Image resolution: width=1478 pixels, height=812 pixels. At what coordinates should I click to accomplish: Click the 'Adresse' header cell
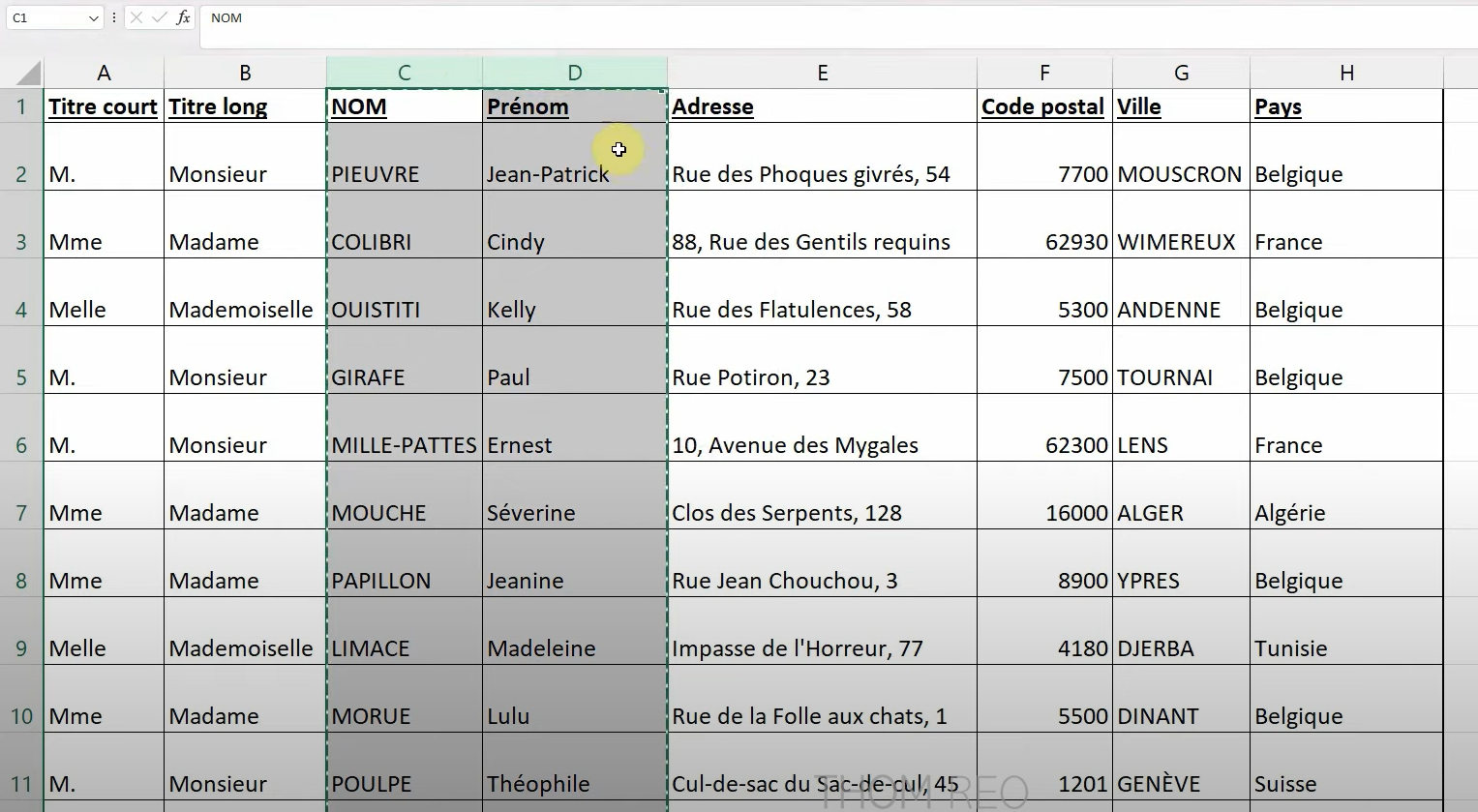[822, 106]
